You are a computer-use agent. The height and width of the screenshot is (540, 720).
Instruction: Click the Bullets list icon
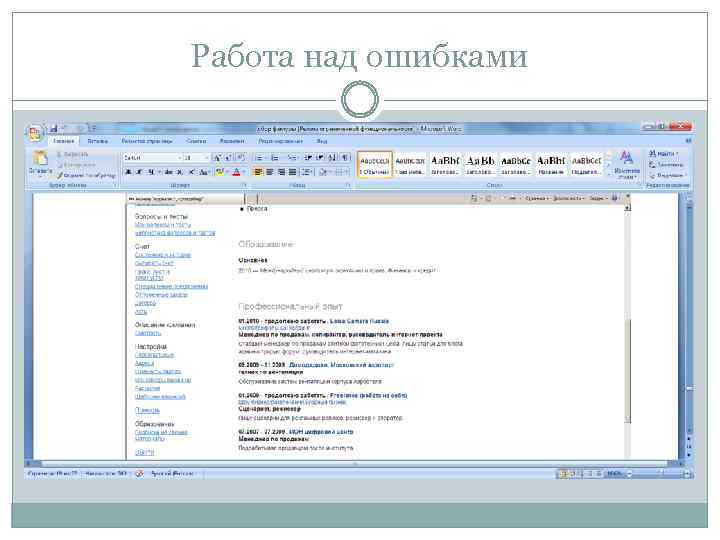pyautogui.click(x=259, y=158)
